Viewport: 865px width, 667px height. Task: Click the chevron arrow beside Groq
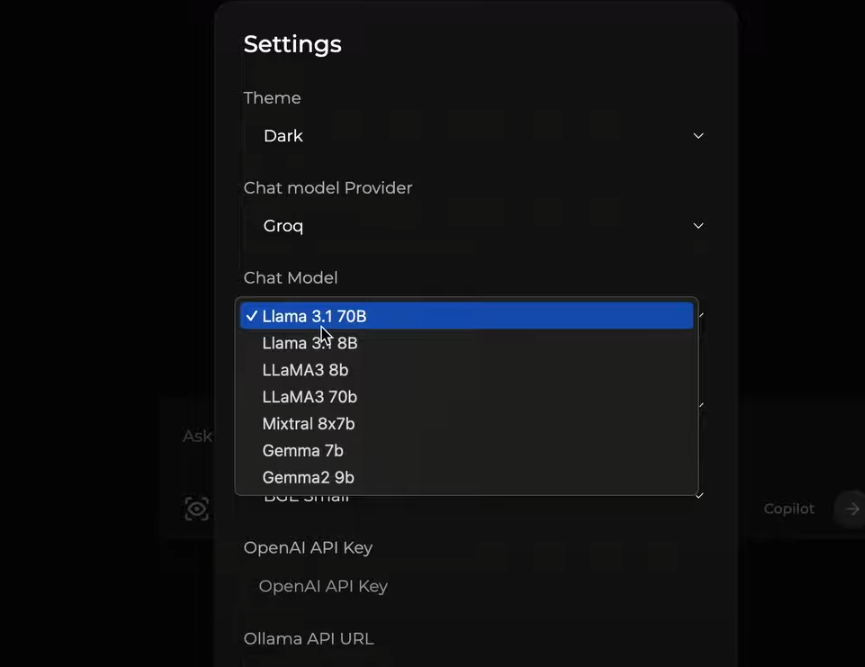pyautogui.click(x=698, y=226)
